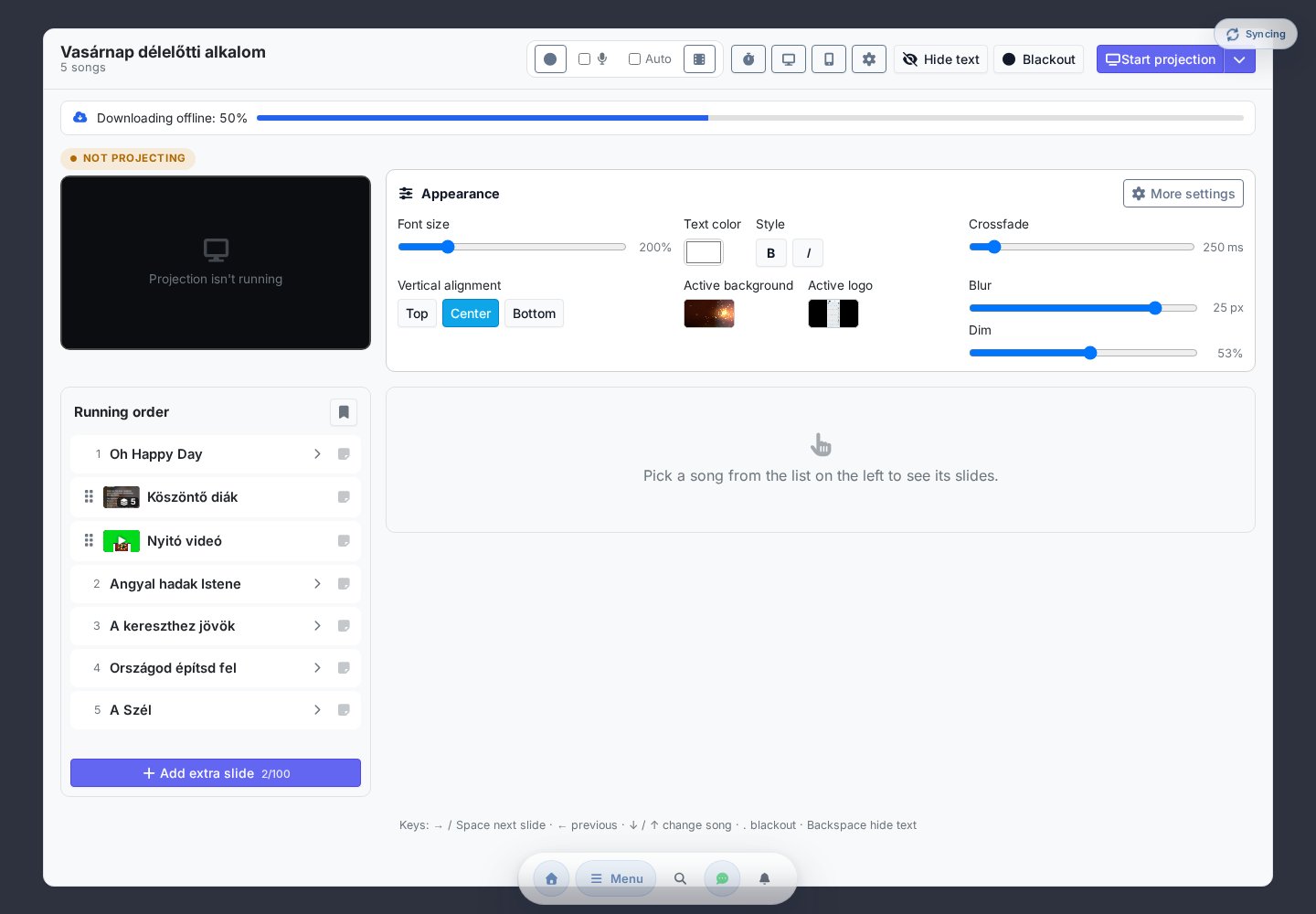Image resolution: width=1316 pixels, height=914 pixels.
Task: Click the Active logo thumbnail
Action: (833, 314)
